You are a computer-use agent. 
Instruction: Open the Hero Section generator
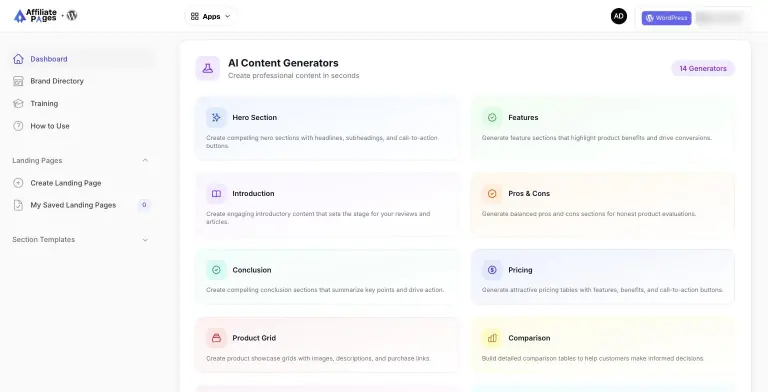[327, 128]
